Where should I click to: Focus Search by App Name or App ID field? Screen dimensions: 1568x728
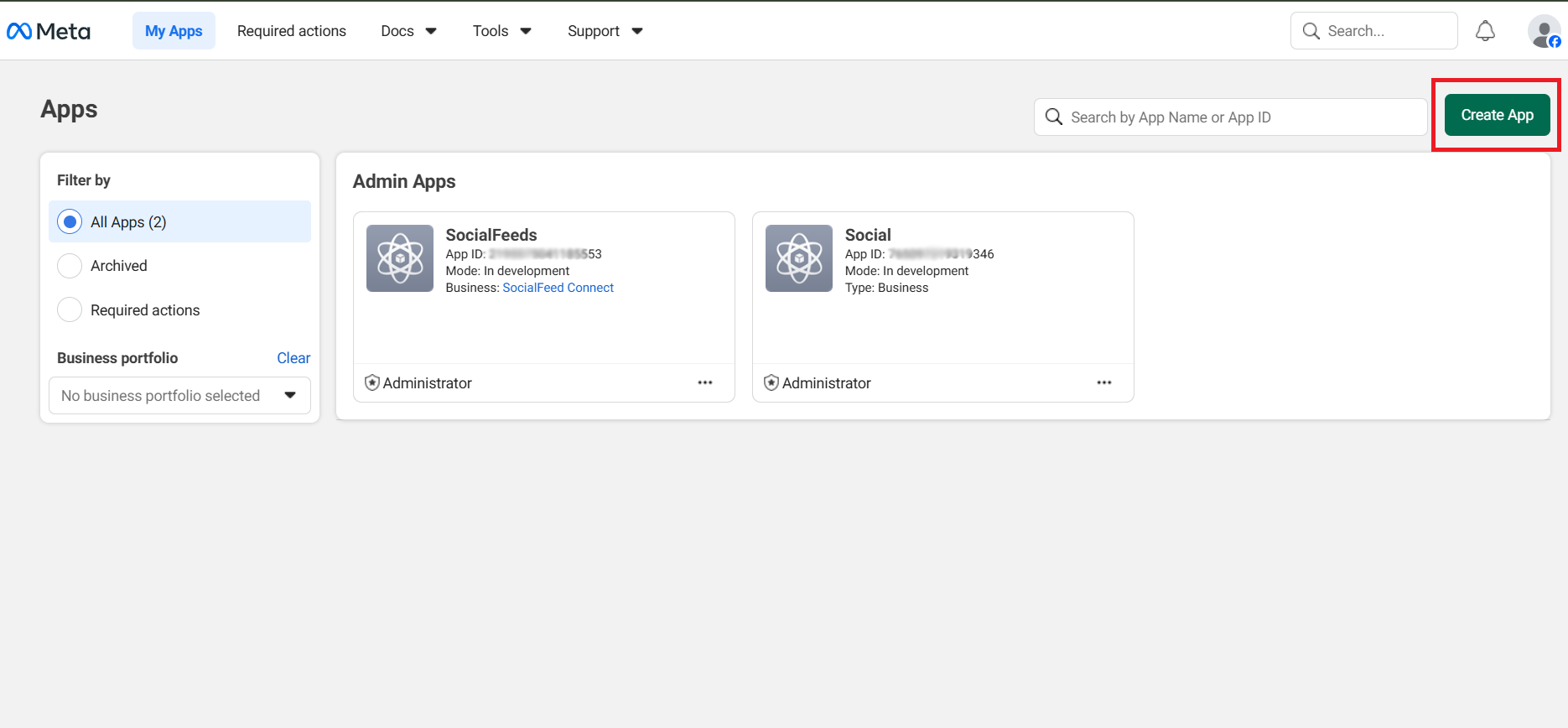point(1230,117)
